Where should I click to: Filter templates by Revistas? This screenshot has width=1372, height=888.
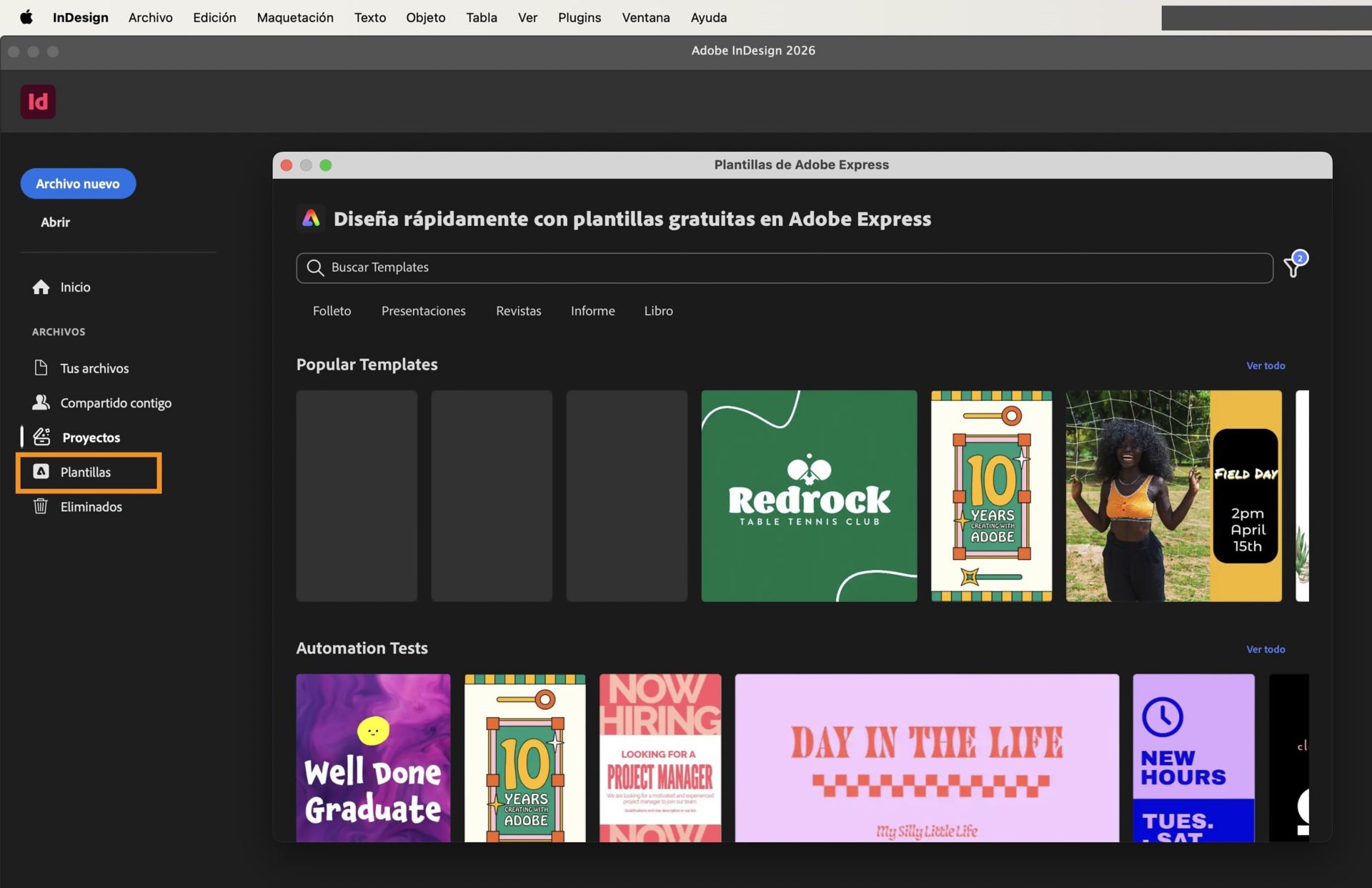[519, 310]
